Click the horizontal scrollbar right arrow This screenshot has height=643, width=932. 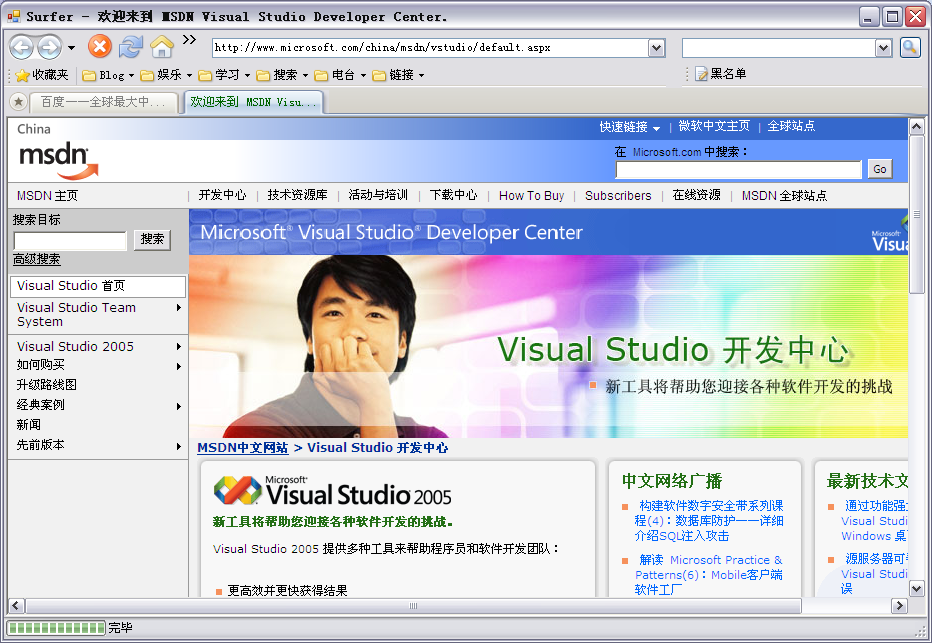point(899,606)
